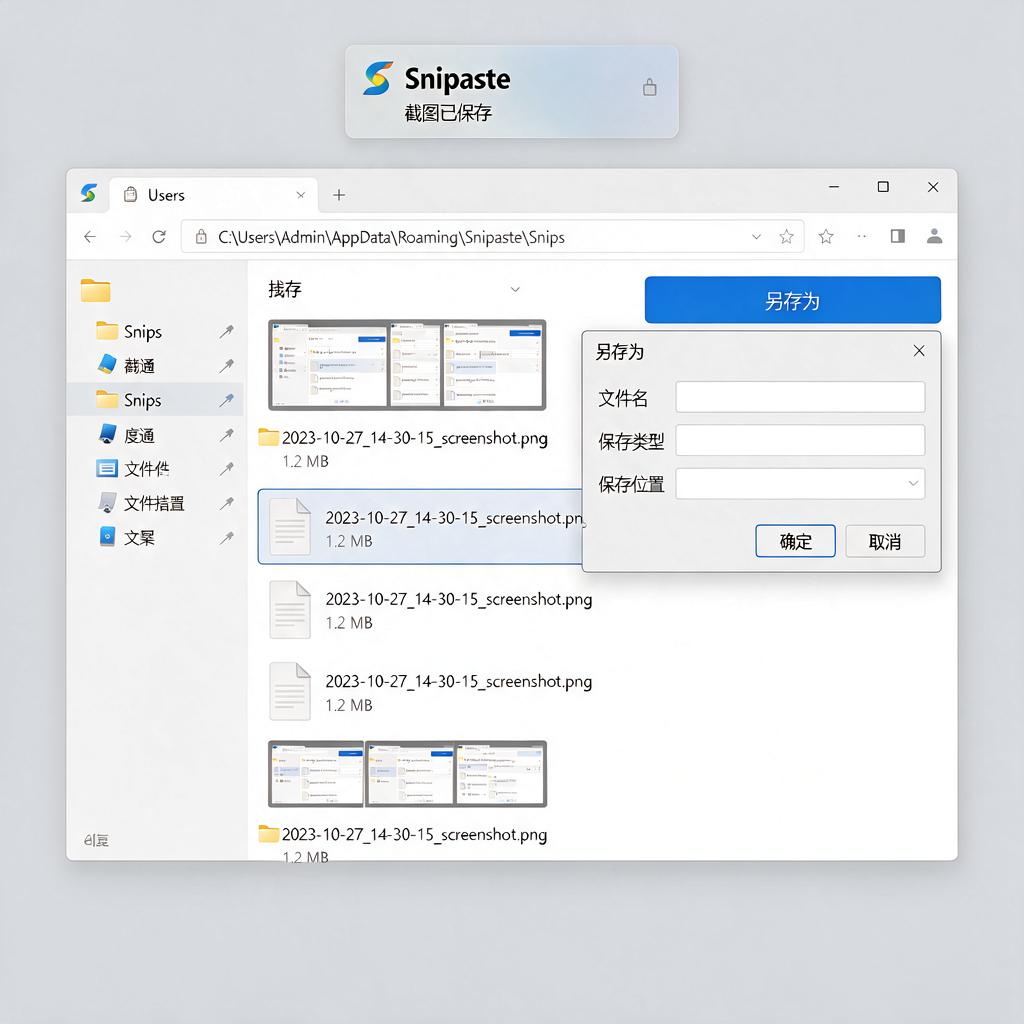Expand the address bar dropdown chevron
1024x1024 pixels.
(x=756, y=236)
